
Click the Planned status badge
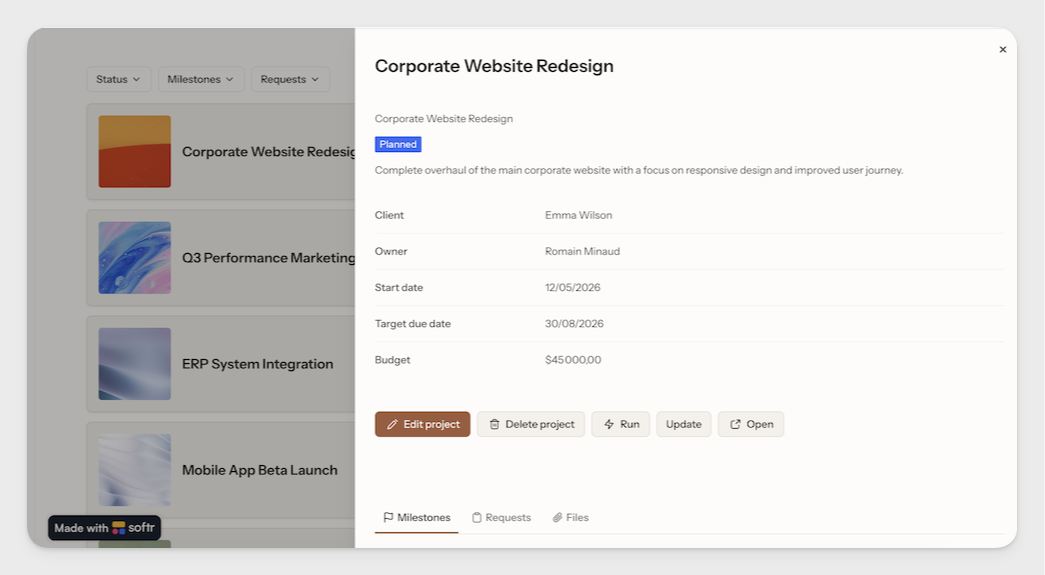[x=398, y=145]
